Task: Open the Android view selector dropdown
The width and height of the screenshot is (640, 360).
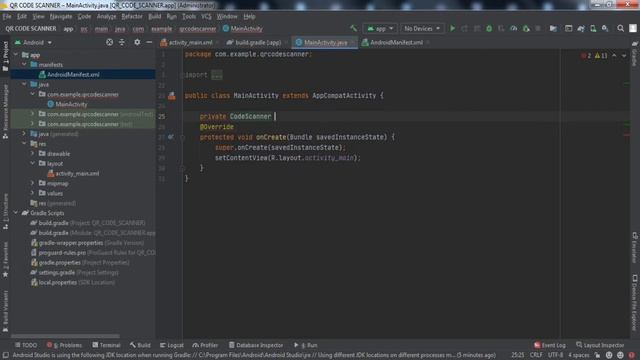Action: click(x=33, y=42)
